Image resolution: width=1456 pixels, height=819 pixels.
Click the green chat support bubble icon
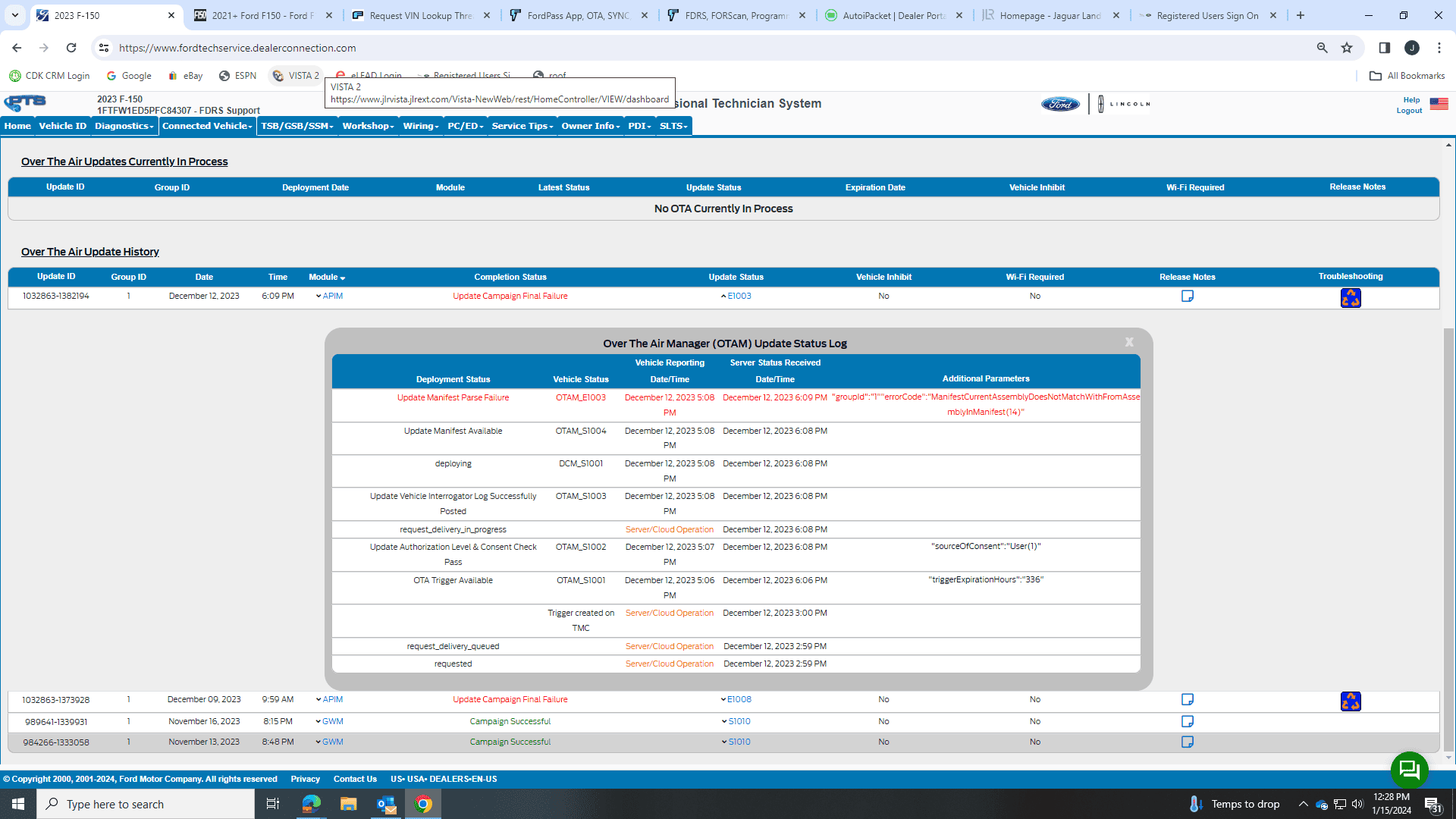click(1409, 770)
